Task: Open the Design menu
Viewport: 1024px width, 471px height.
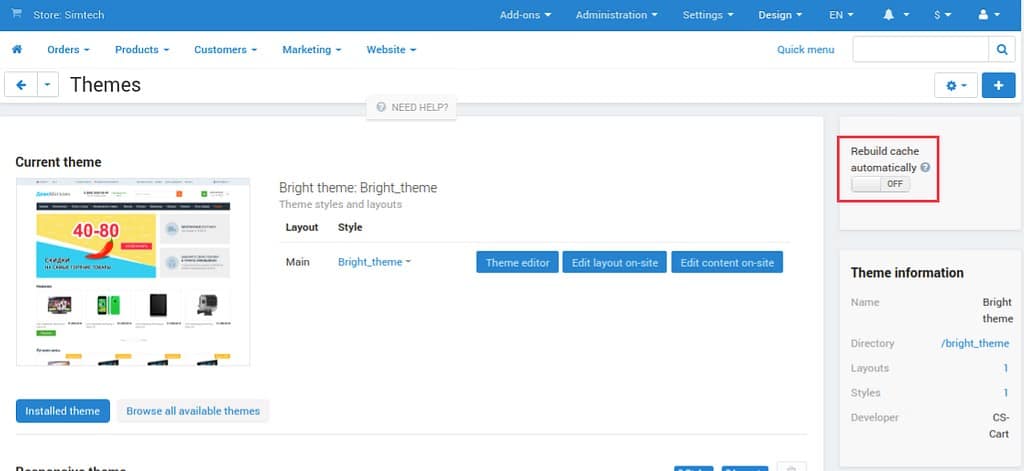Action: [780, 14]
